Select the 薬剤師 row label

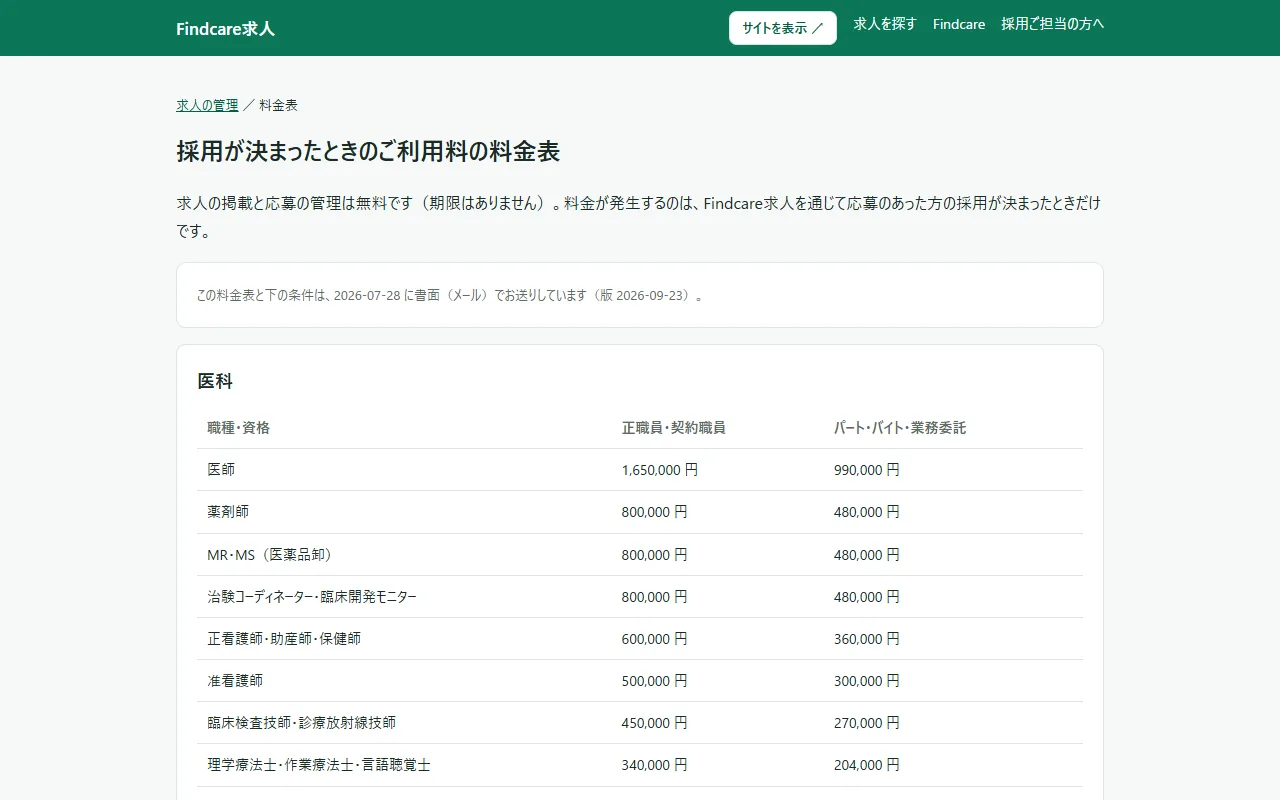pyautogui.click(x=228, y=512)
